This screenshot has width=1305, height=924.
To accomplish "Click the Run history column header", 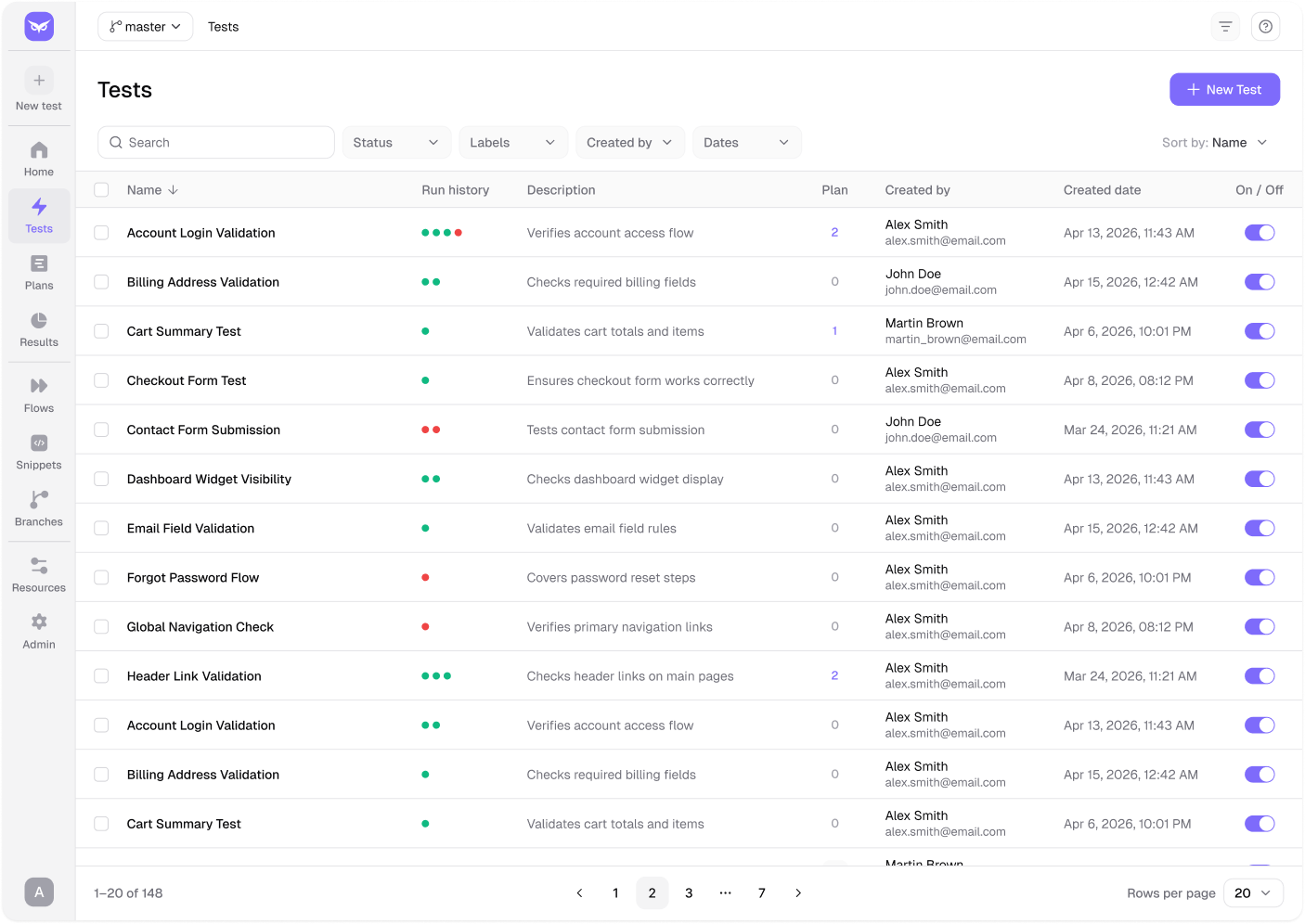I will [x=455, y=190].
